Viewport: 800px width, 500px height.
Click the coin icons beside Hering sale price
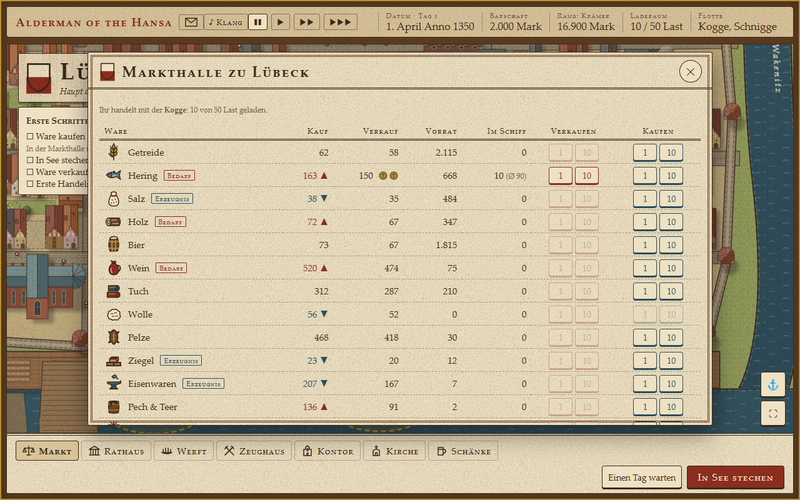click(x=388, y=176)
